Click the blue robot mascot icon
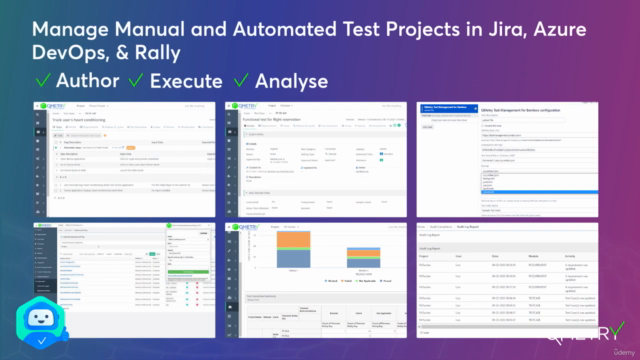This screenshot has width=640, height=360. (41, 323)
